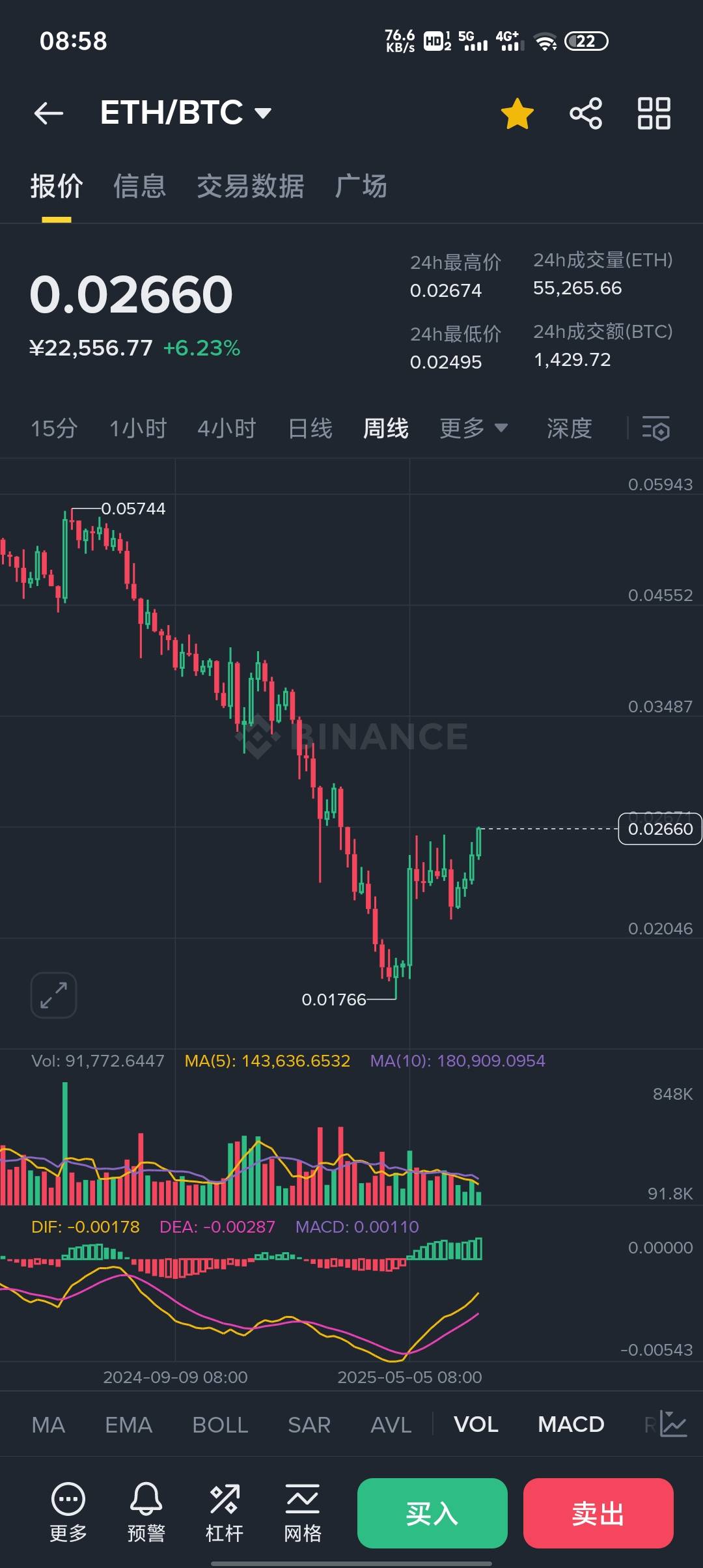Image resolution: width=703 pixels, height=1568 pixels.
Task: Toggle the yellow favorite star
Action: pyautogui.click(x=517, y=113)
